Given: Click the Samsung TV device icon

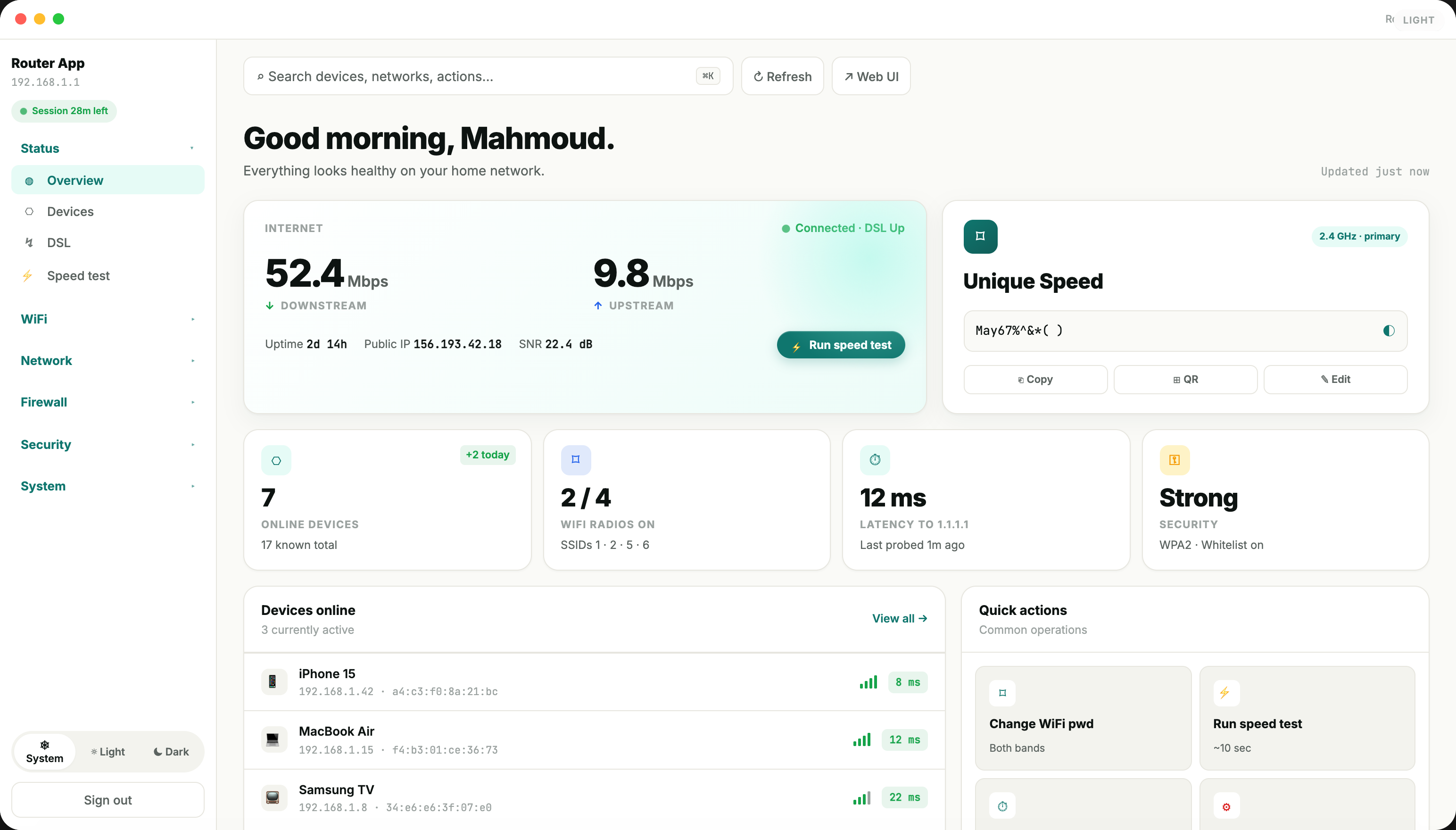Looking at the screenshot, I should coord(273,797).
